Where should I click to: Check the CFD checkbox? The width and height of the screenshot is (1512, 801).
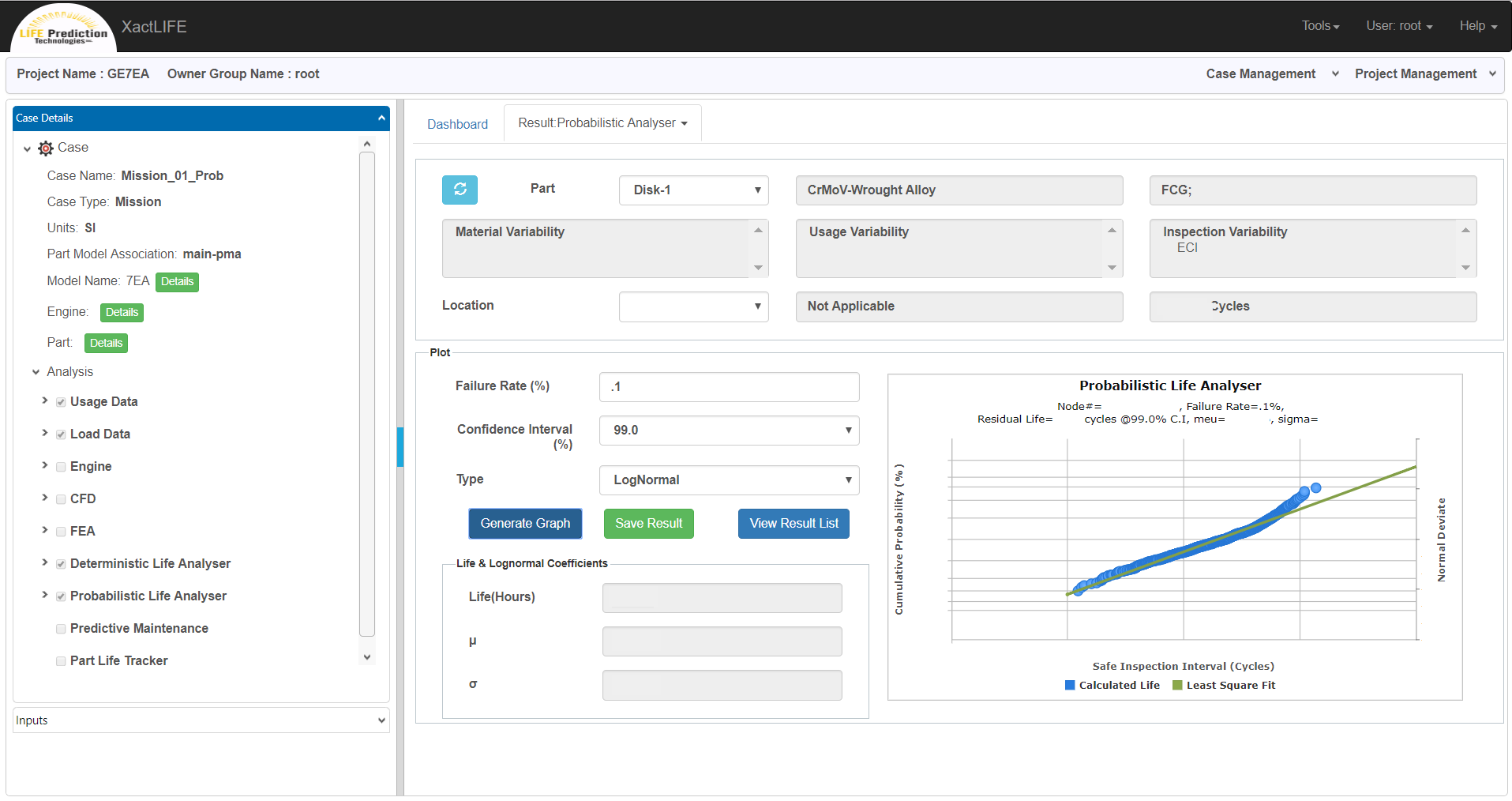point(61,499)
